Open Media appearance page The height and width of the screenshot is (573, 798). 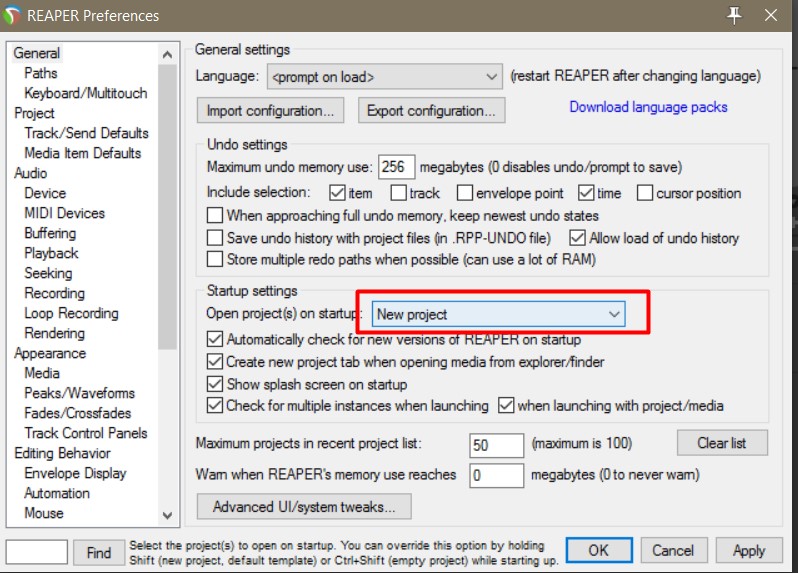pyautogui.click(x=42, y=373)
